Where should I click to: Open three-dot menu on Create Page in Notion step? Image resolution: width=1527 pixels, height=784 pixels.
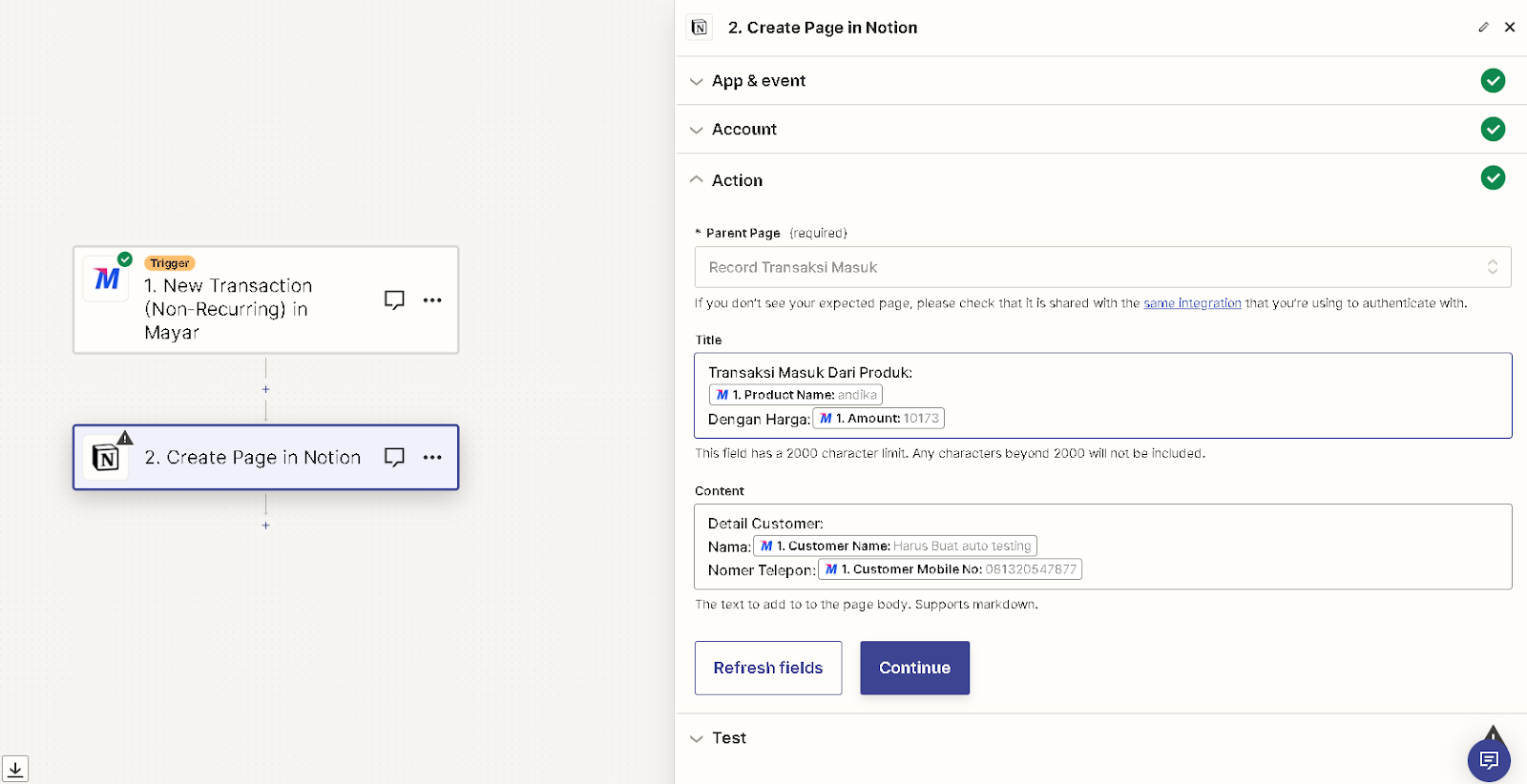[432, 458]
